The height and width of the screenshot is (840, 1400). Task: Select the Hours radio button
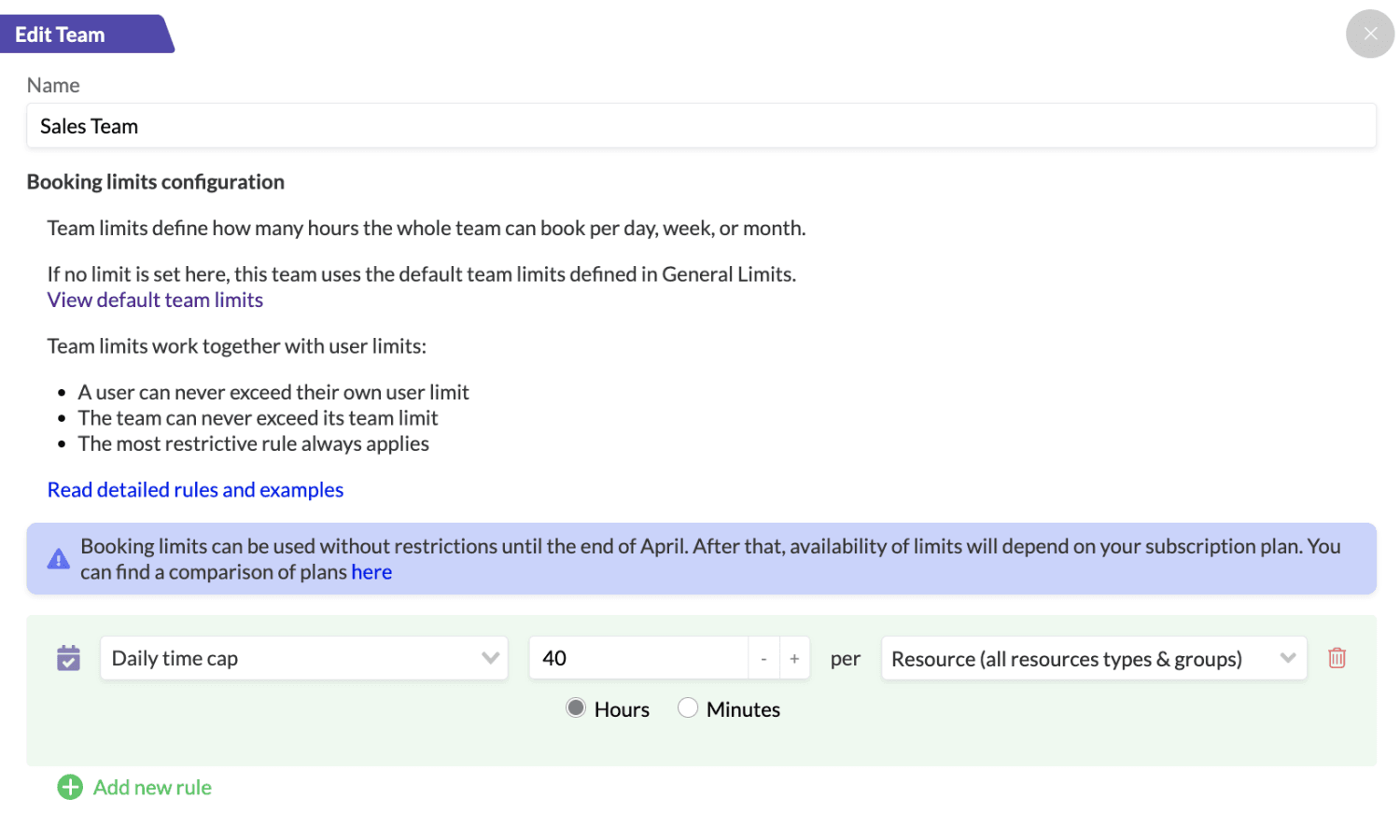pyautogui.click(x=577, y=708)
